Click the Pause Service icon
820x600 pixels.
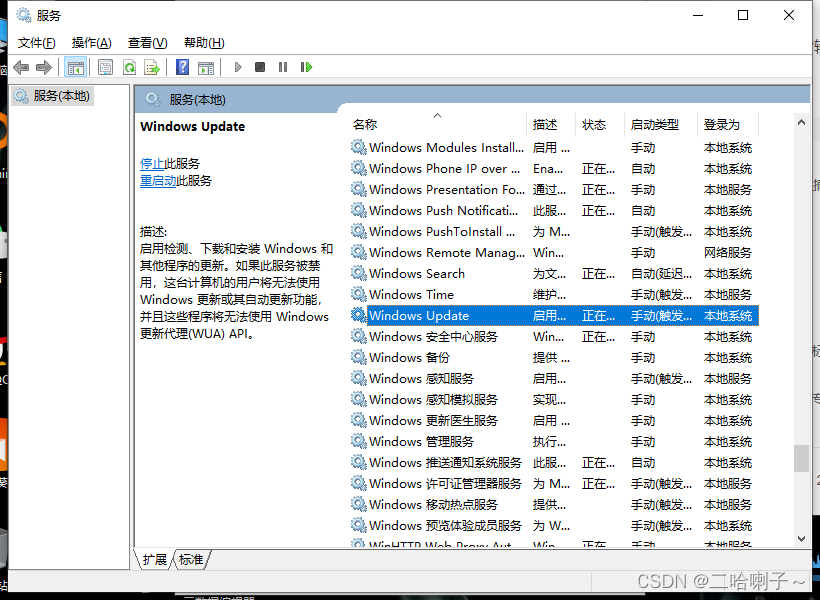283,67
